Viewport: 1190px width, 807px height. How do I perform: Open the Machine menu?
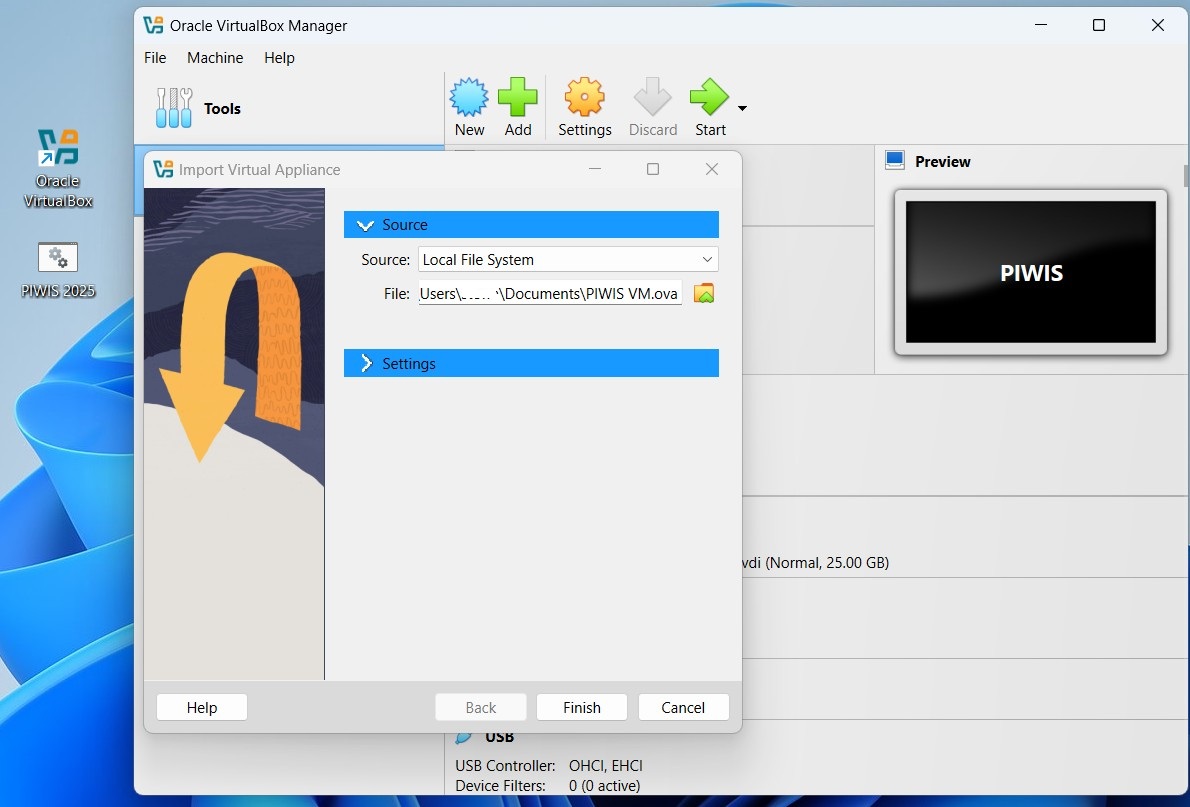[215, 58]
